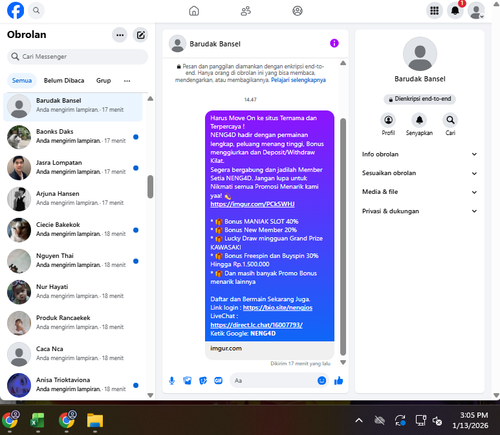Send a thumbs-up like
This screenshot has width=500, height=435.
[x=339, y=381]
